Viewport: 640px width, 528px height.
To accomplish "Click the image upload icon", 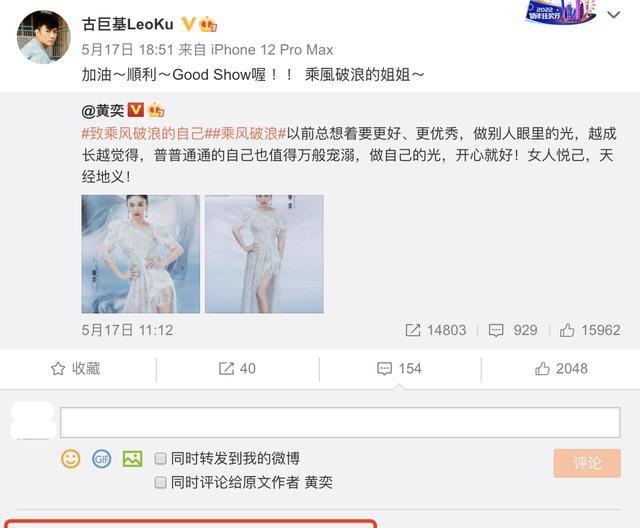I will 133,459.
